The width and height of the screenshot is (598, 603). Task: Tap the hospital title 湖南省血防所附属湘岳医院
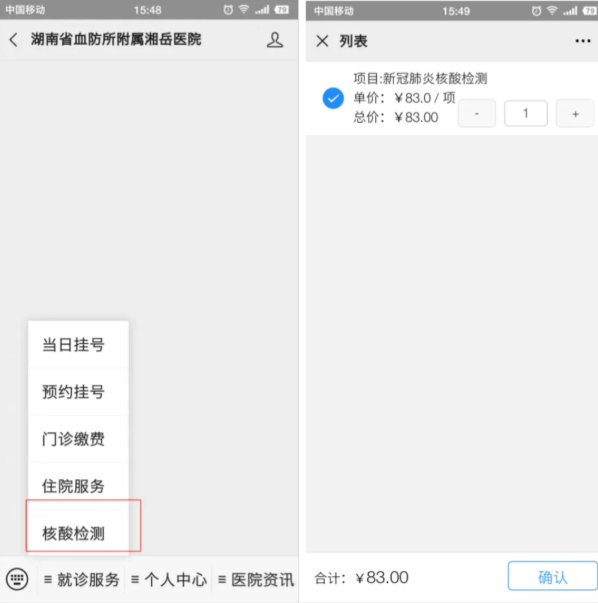click(116, 39)
